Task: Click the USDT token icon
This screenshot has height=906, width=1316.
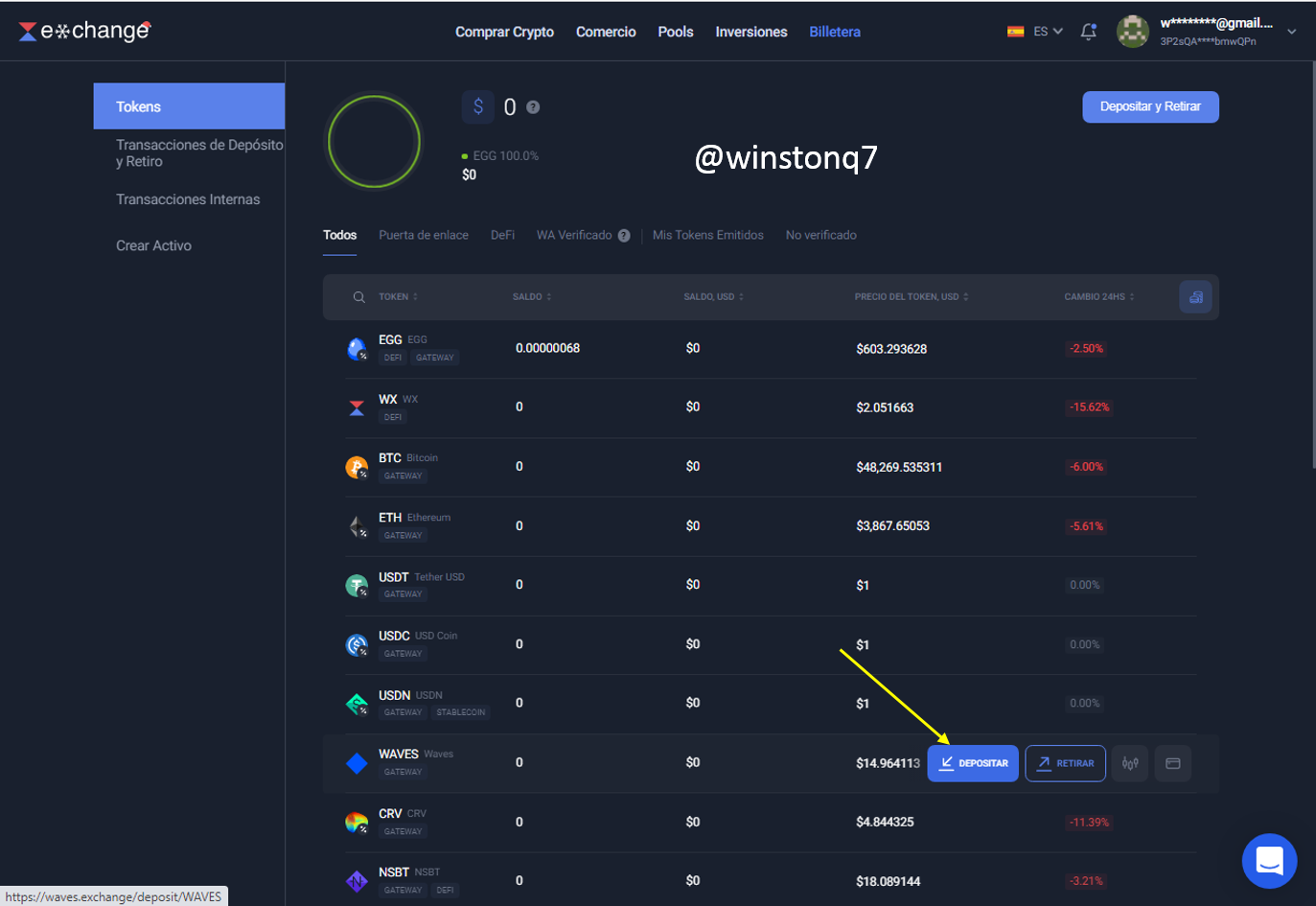Action: pyautogui.click(x=357, y=585)
